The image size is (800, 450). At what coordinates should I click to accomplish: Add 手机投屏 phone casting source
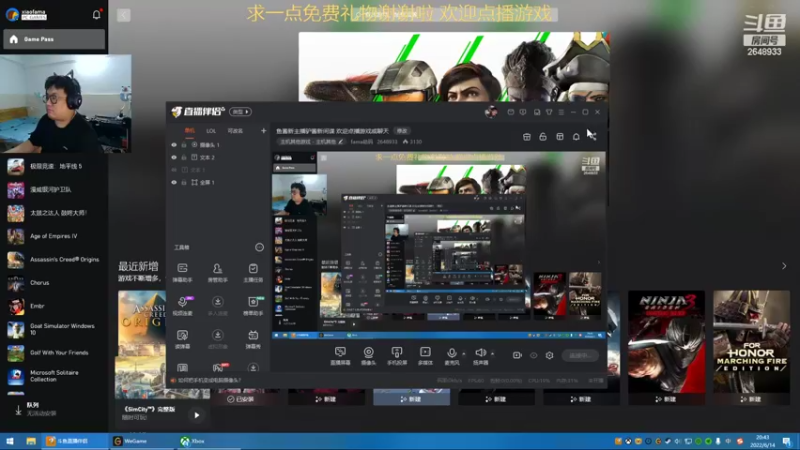(396, 356)
